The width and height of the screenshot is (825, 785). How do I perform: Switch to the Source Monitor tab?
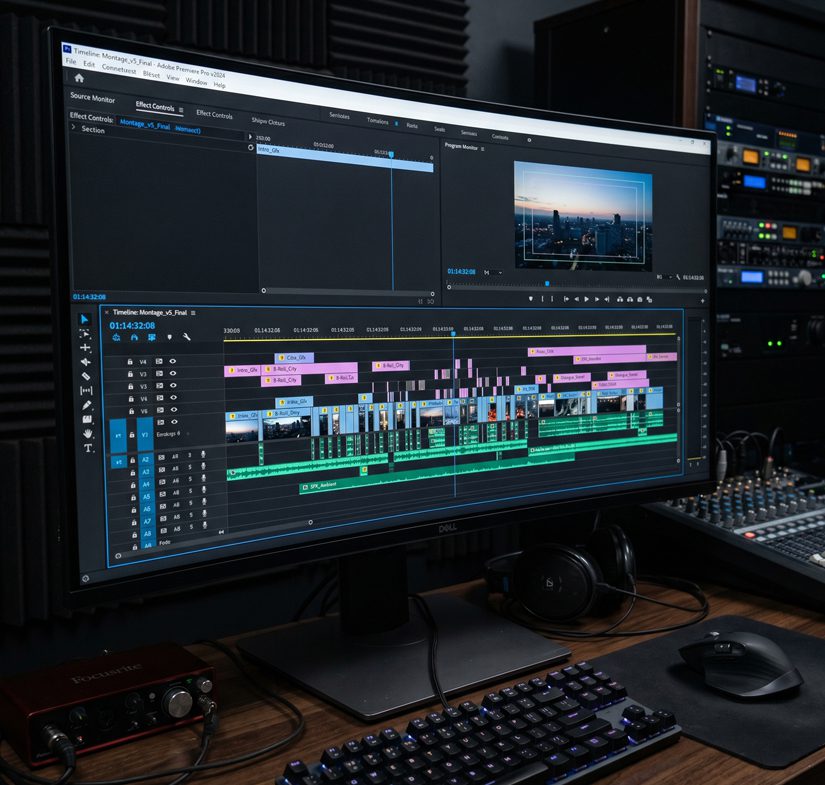(x=93, y=97)
